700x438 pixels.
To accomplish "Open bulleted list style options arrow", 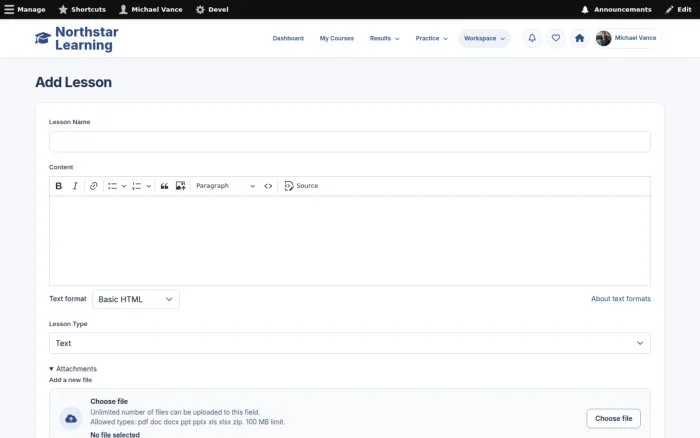I will pos(124,186).
